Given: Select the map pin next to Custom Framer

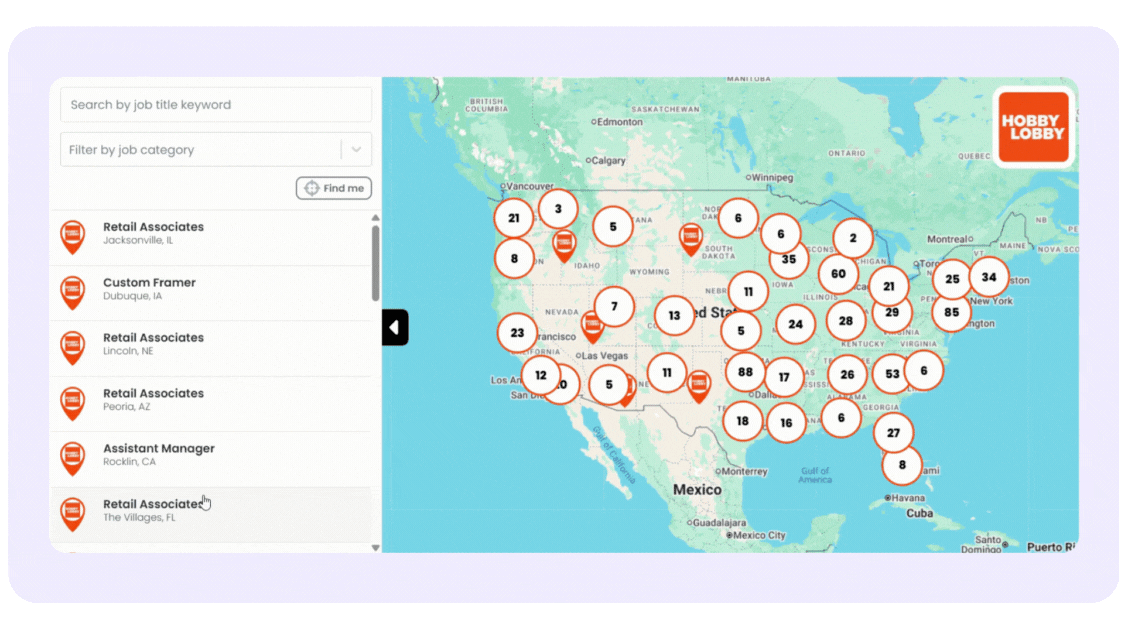Looking at the screenshot, I should click(72, 292).
